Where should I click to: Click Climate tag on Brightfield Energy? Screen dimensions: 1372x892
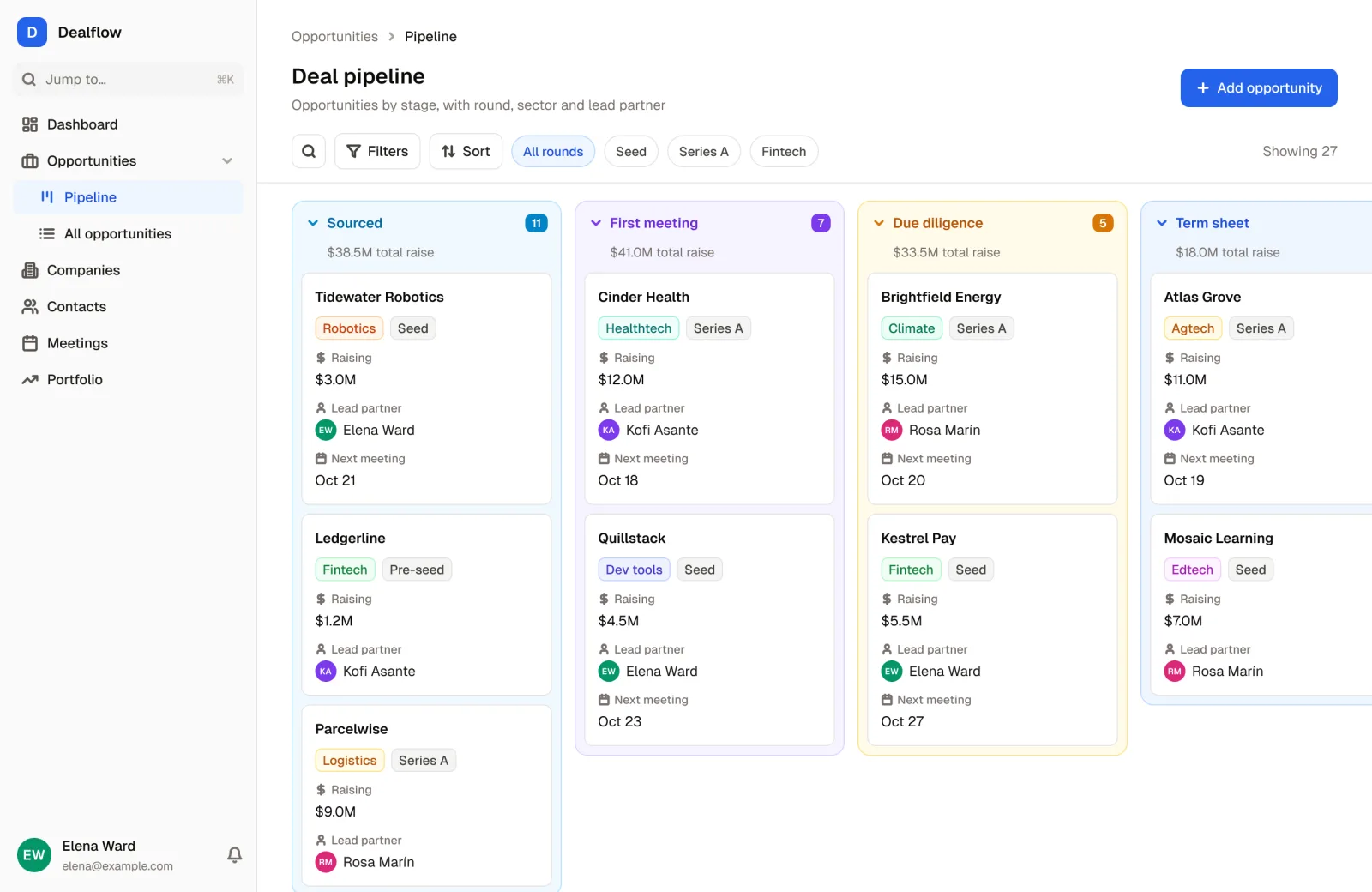pos(912,328)
